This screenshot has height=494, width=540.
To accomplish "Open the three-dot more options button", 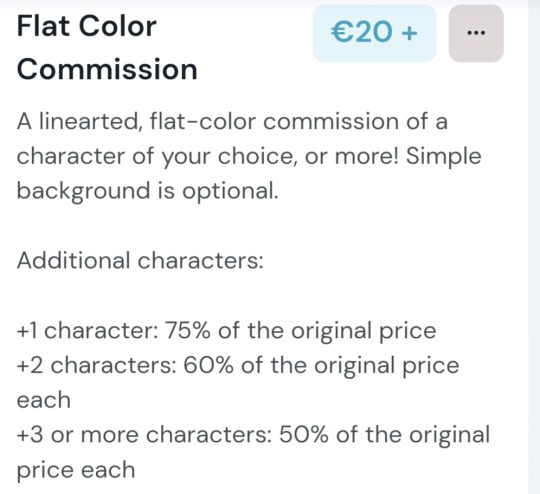I will coord(476,33).
